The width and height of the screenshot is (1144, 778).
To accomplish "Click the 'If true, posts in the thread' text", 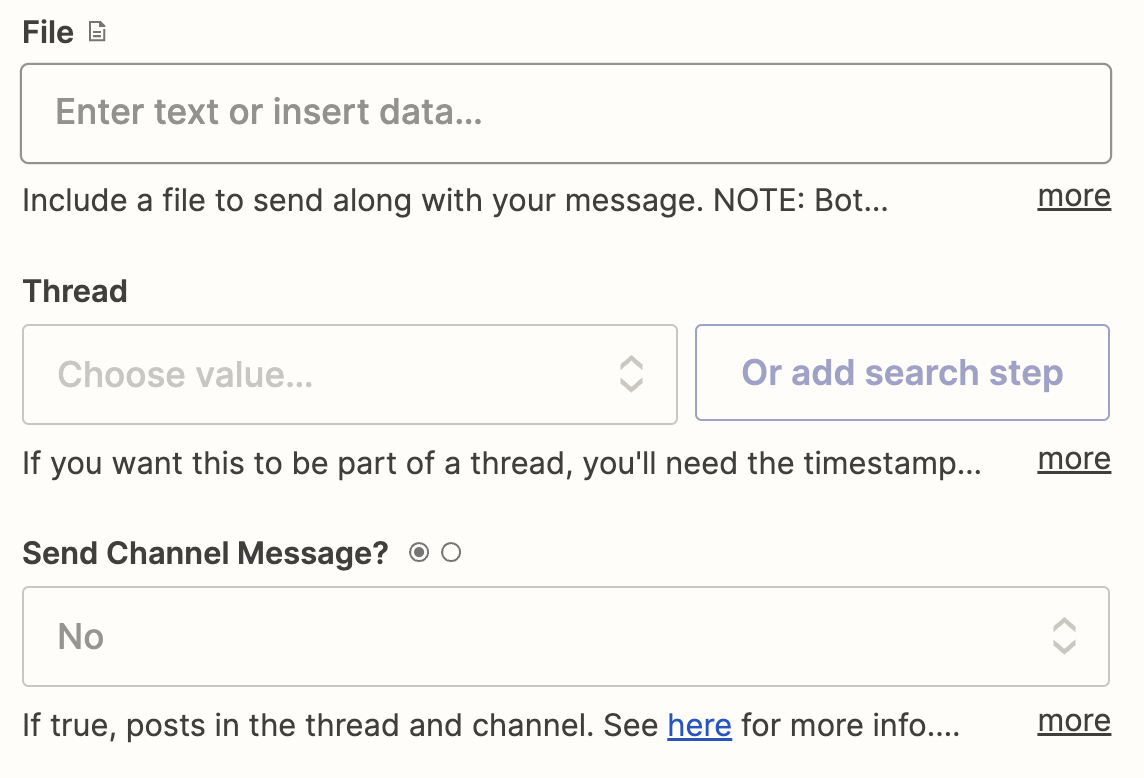I will click(x=491, y=725).
